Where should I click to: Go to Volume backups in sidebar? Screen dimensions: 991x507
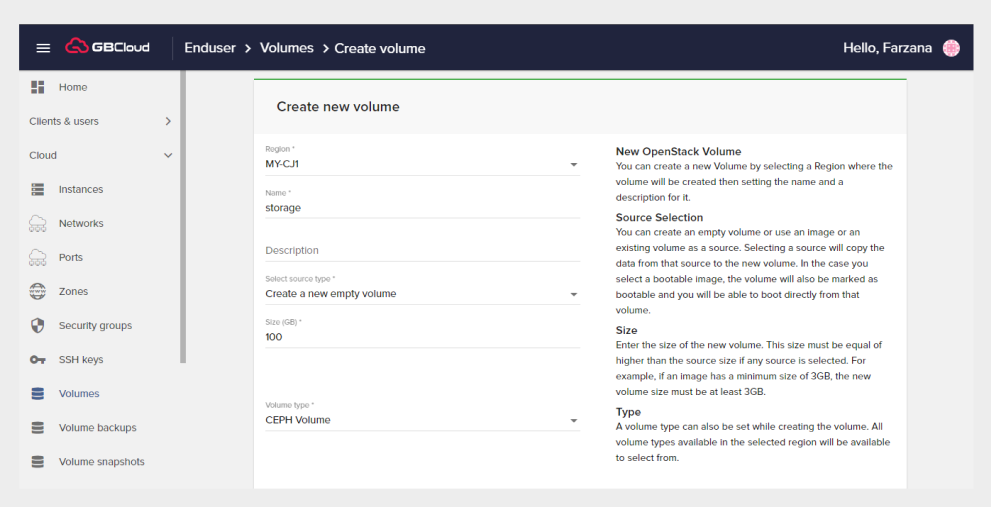[97, 427]
